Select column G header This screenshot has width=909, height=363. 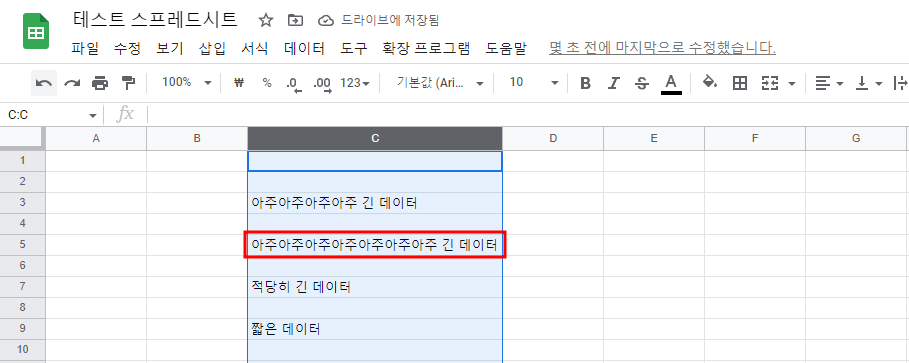pos(856,139)
